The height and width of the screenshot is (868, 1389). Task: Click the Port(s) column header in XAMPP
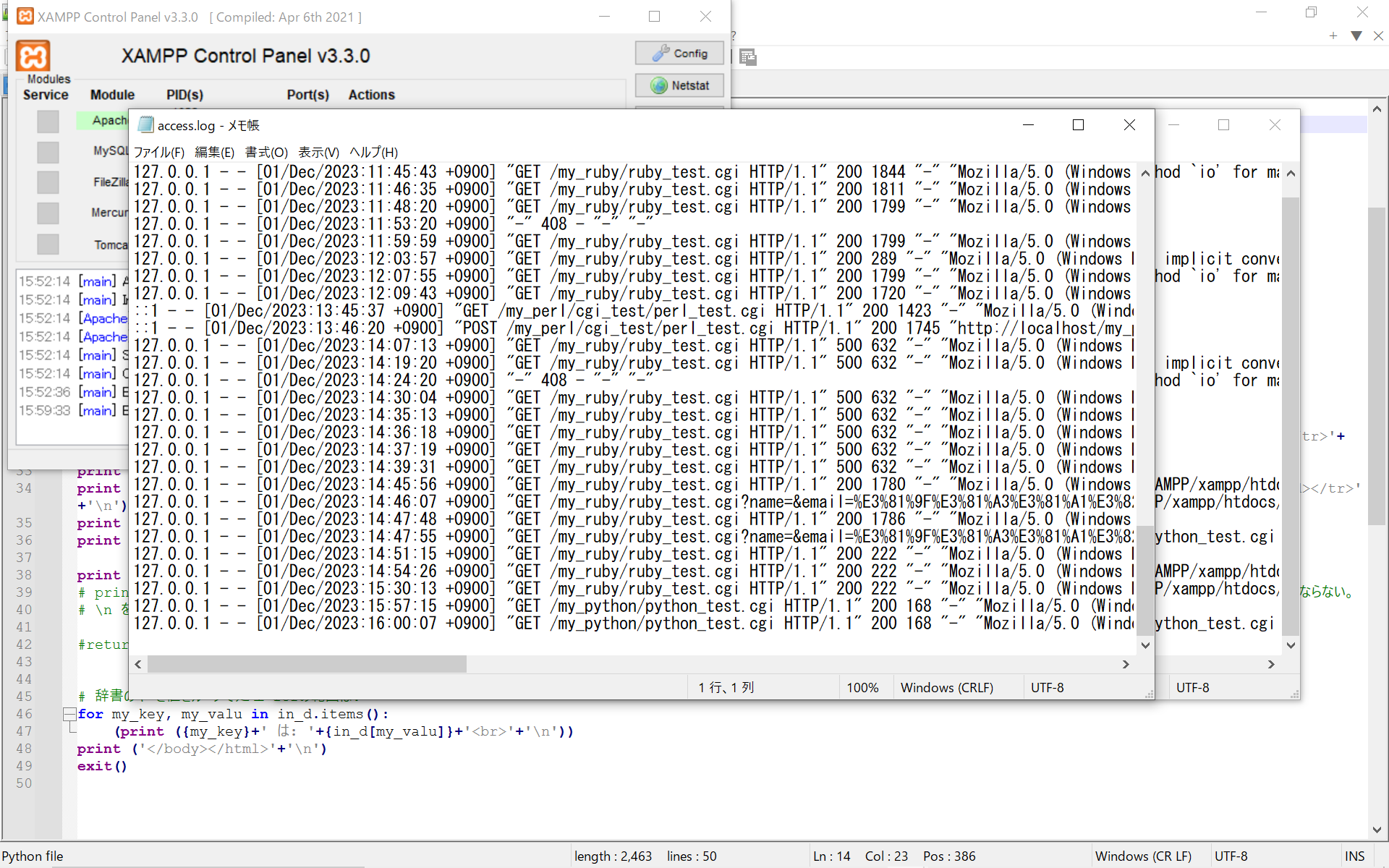pos(307,95)
